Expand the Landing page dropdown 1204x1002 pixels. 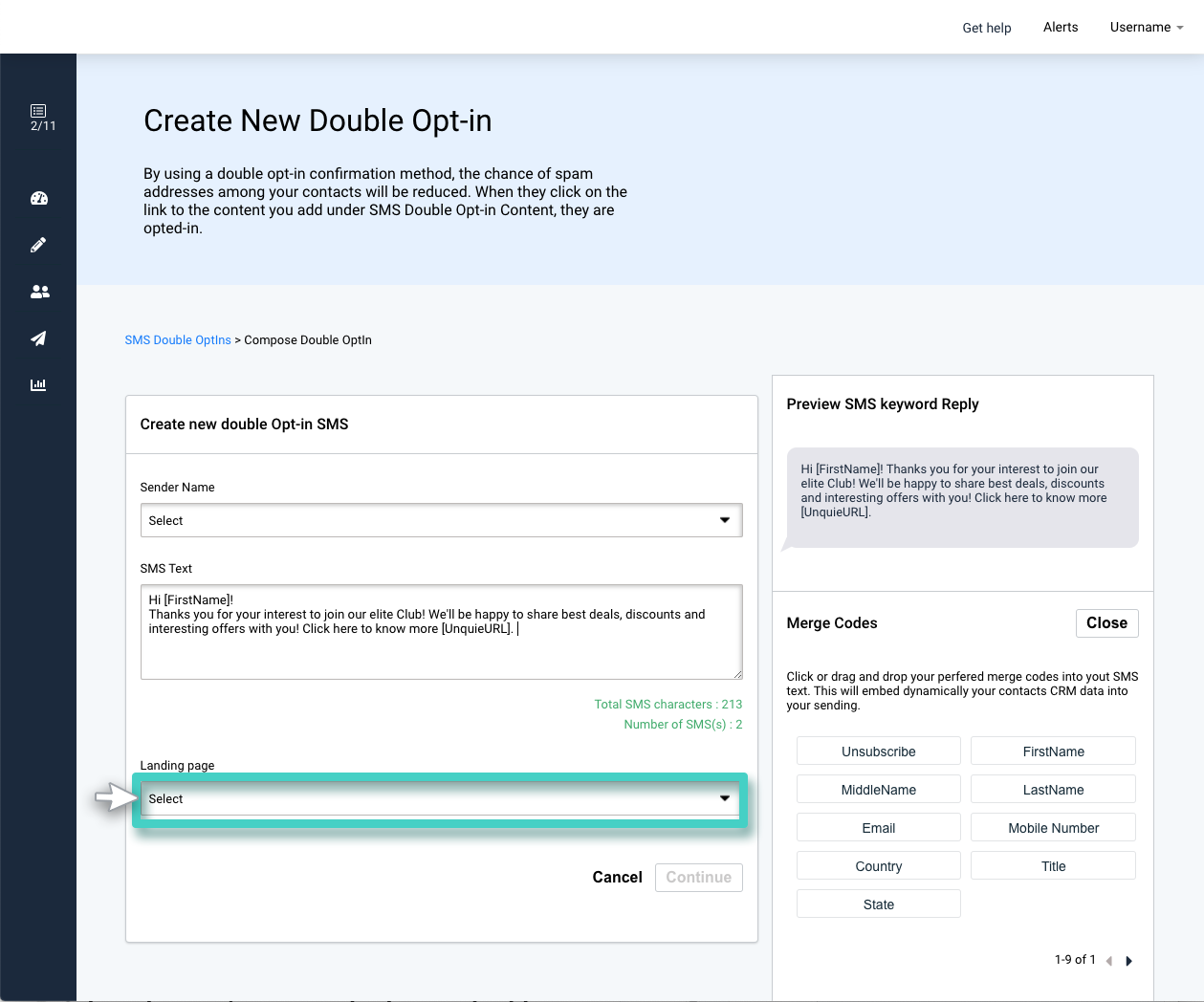pos(442,798)
